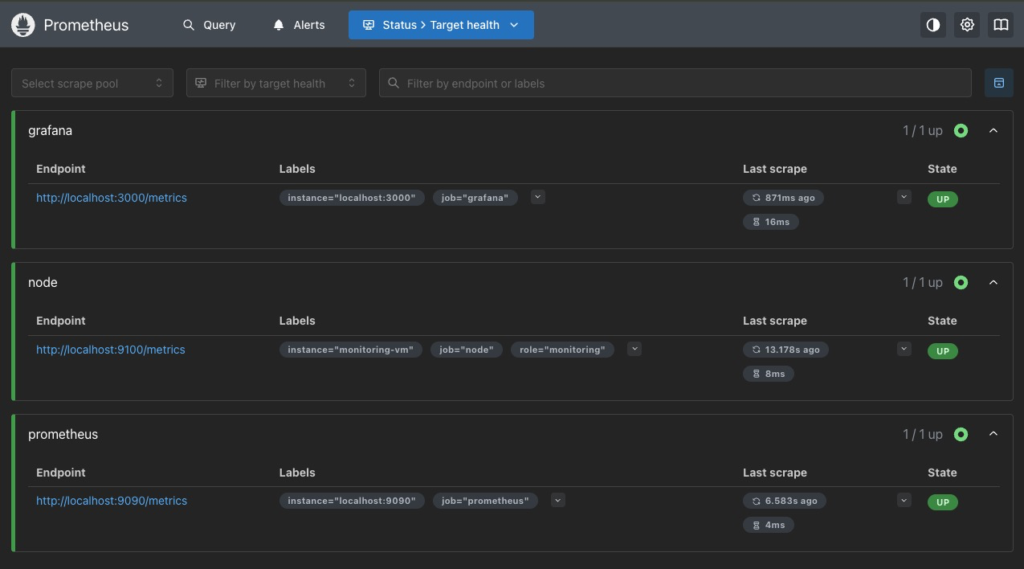Screen dimensions: 1024x569
Task: Expand labels for the node target
Action: click(x=634, y=350)
